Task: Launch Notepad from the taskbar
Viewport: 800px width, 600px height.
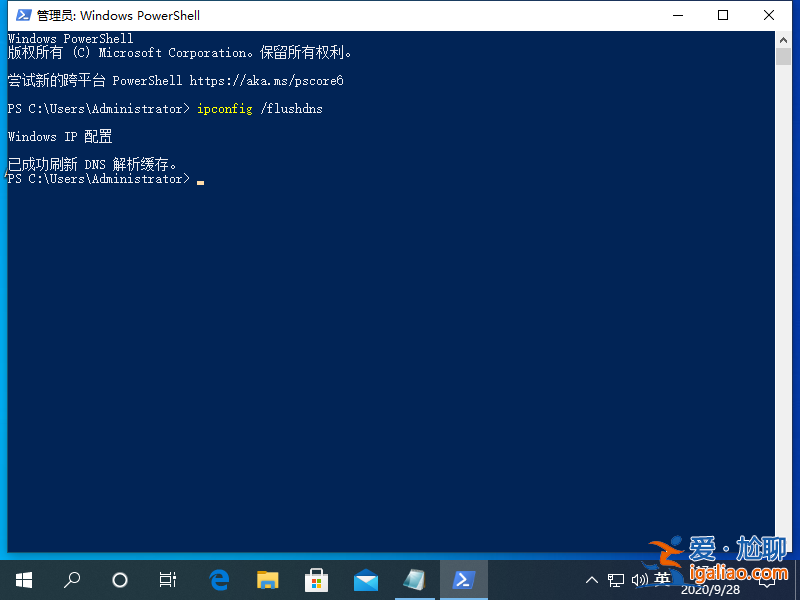Action: 414,580
